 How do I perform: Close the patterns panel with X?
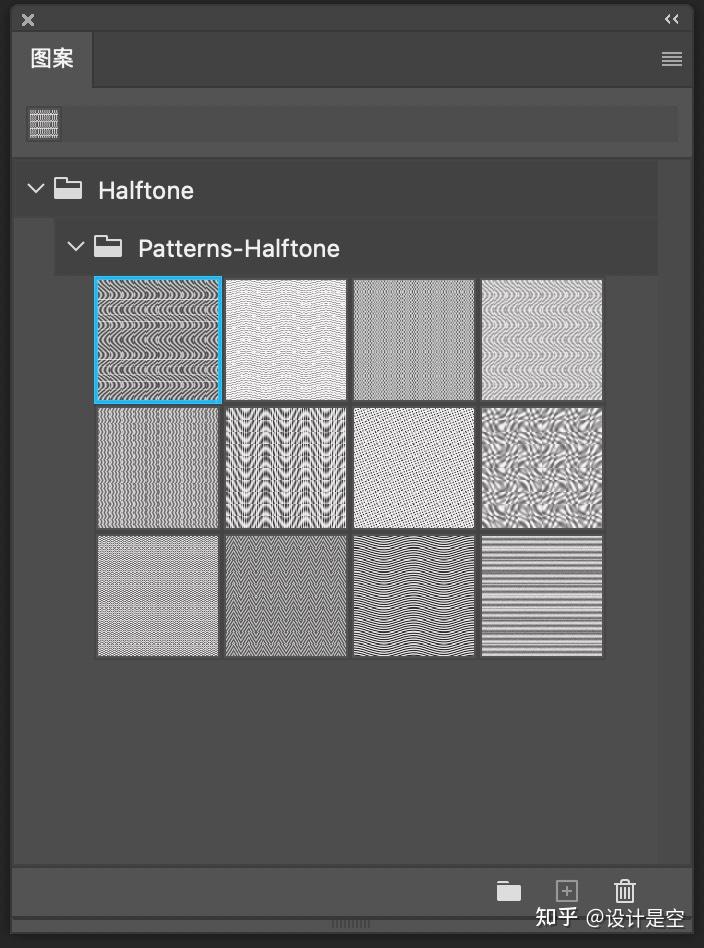point(28,19)
